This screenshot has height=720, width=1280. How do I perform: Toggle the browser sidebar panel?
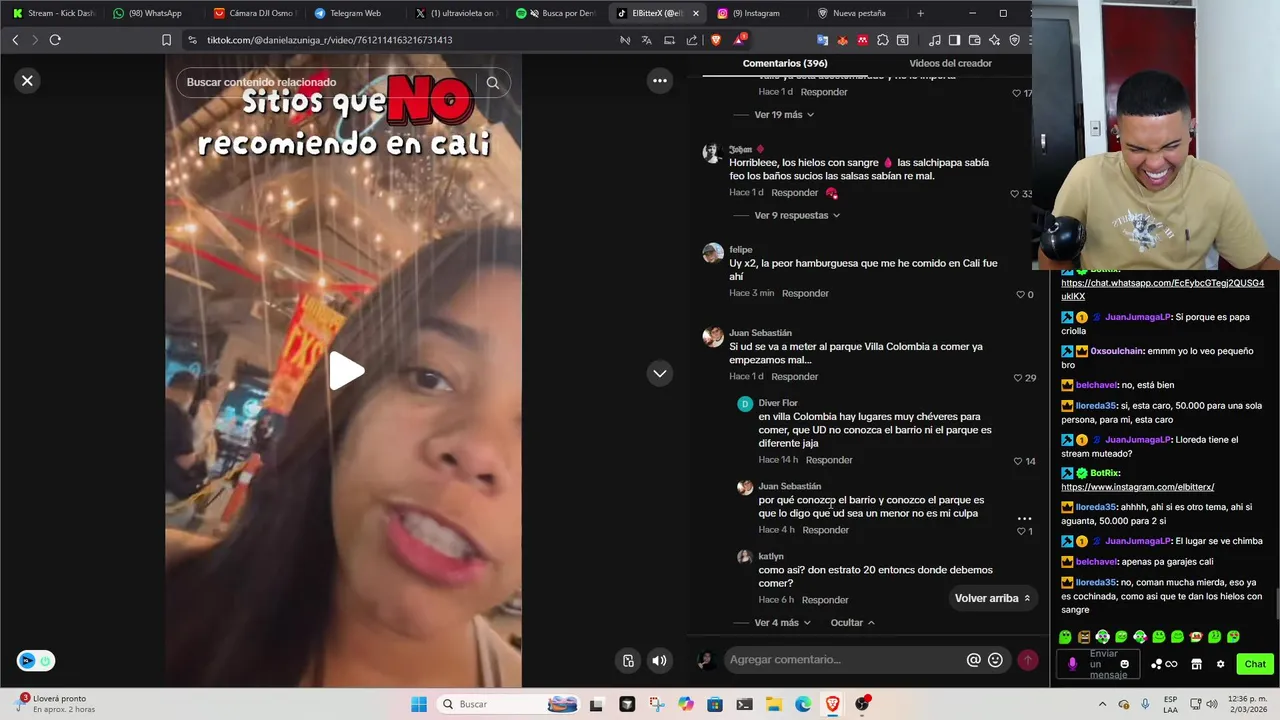[954, 40]
